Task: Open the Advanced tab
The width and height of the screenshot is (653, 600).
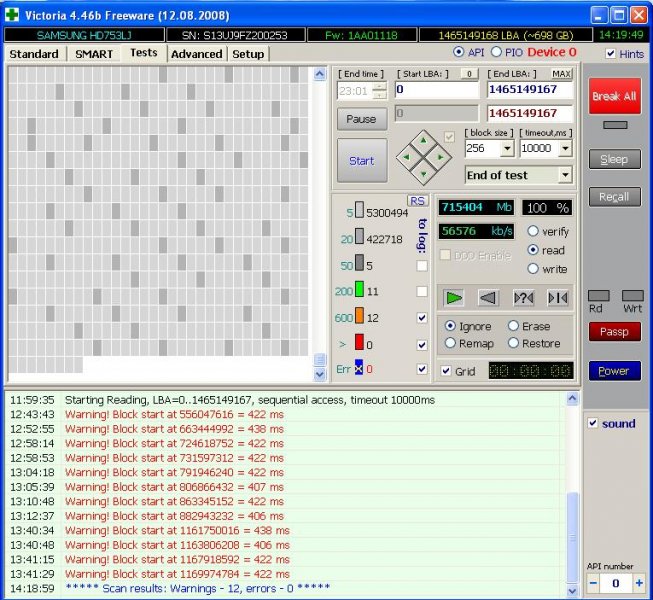Action: click(x=196, y=54)
